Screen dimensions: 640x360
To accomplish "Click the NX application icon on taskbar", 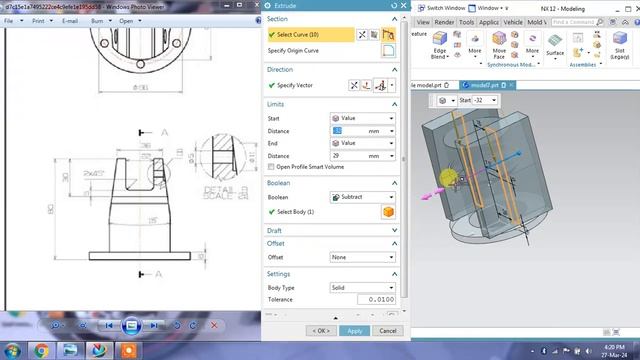I will (99, 351).
